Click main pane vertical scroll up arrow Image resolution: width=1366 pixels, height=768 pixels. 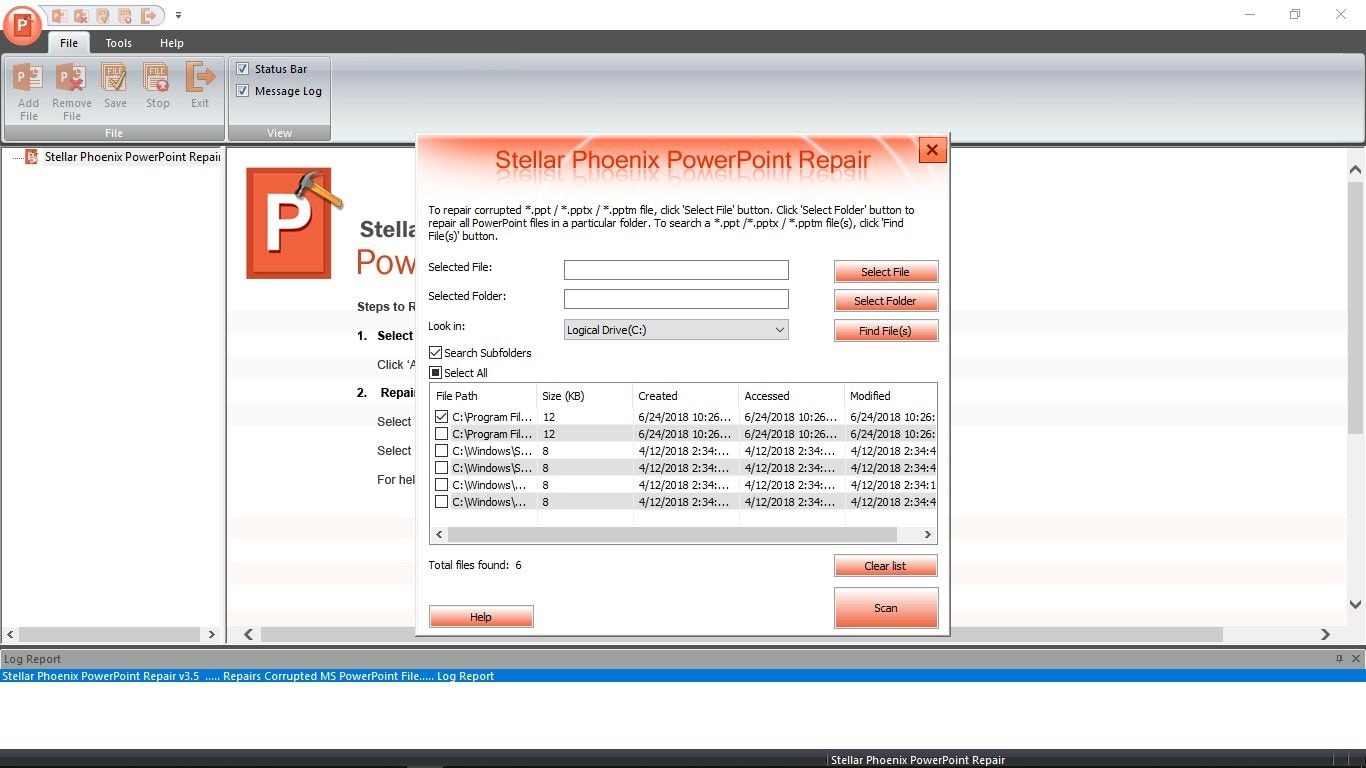pyautogui.click(x=1356, y=172)
